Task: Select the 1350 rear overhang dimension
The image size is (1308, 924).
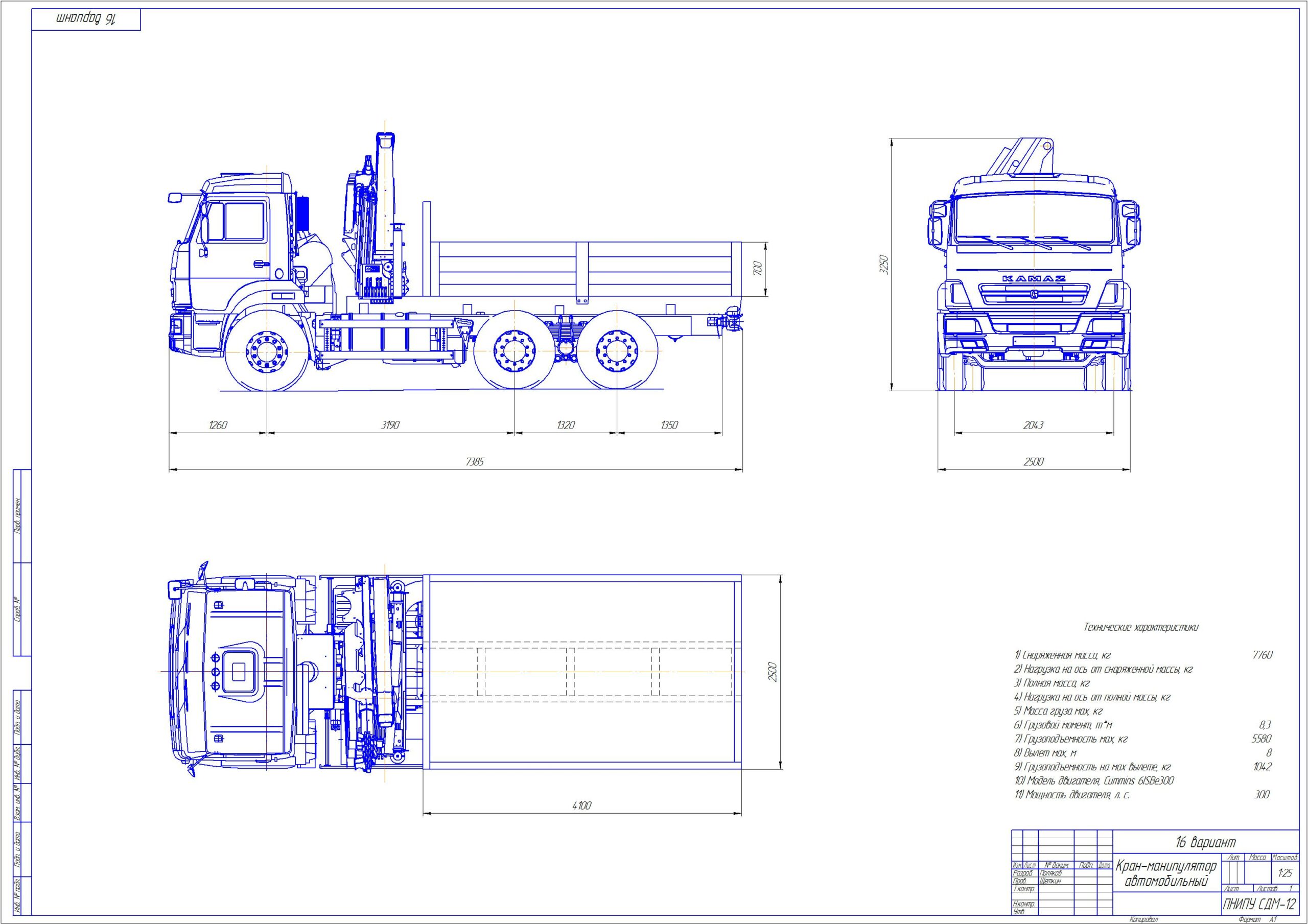Action: [x=669, y=425]
